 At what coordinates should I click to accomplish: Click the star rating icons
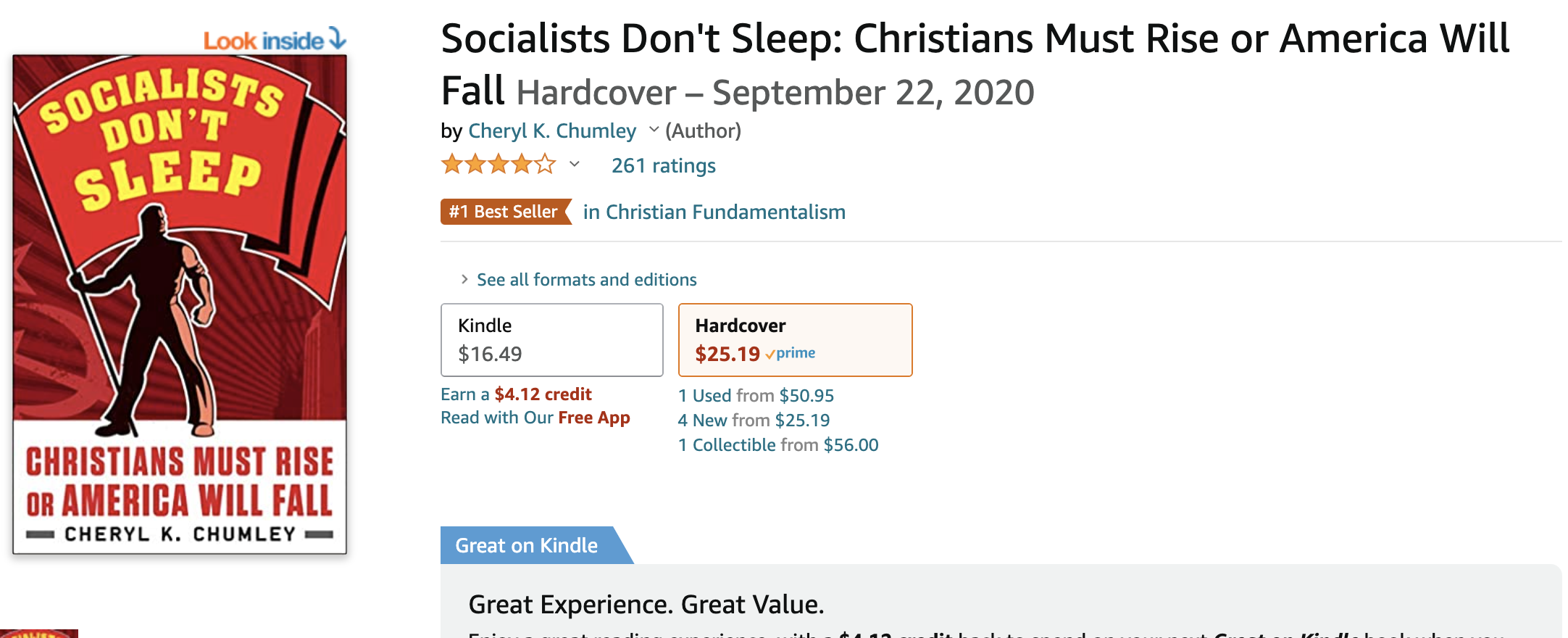pos(498,165)
